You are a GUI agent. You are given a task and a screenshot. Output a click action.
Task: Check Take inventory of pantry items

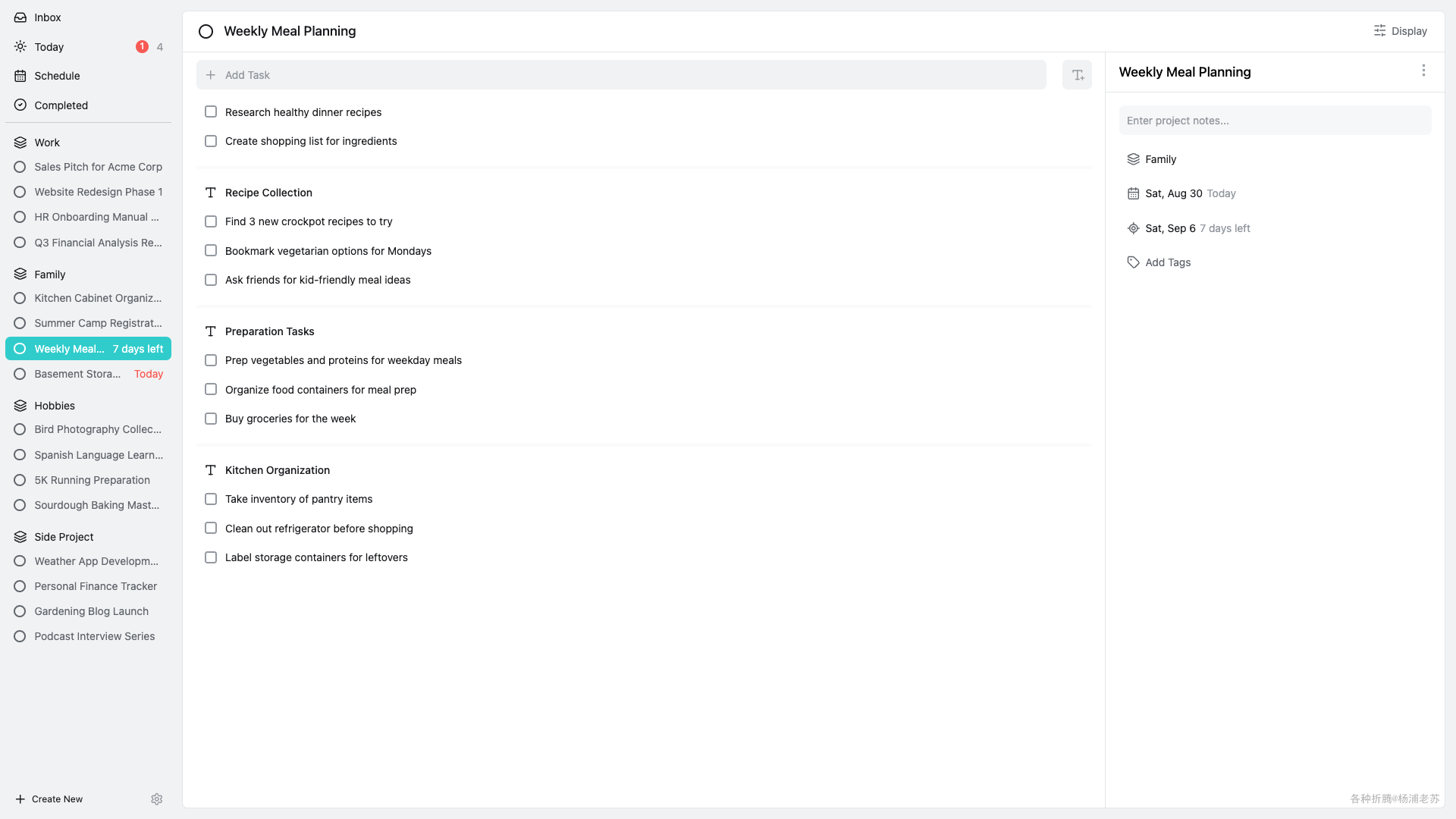tap(210, 499)
